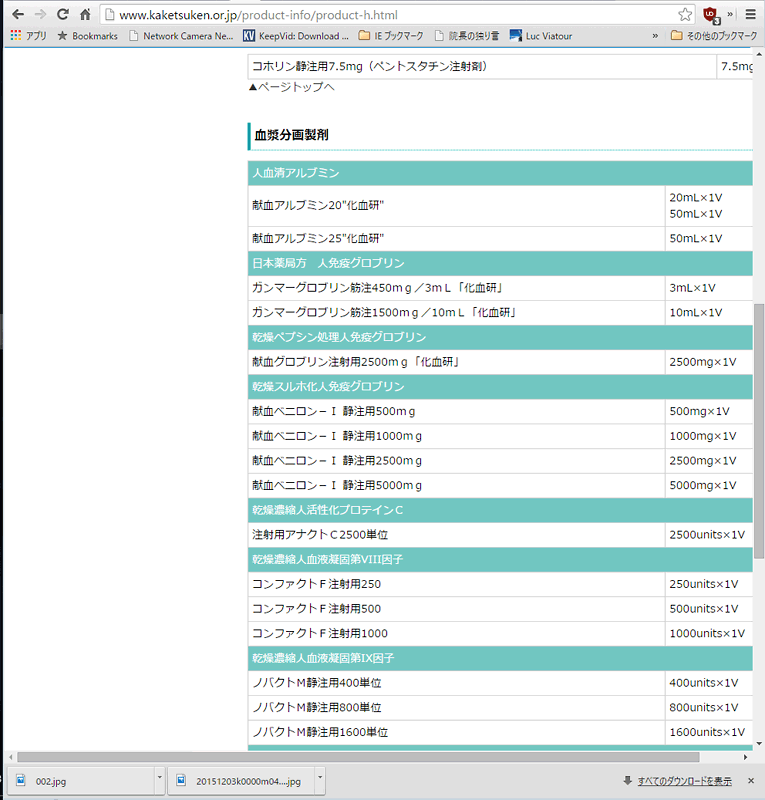Go back with the browser back arrow

pyautogui.click(x=18, y=14)
